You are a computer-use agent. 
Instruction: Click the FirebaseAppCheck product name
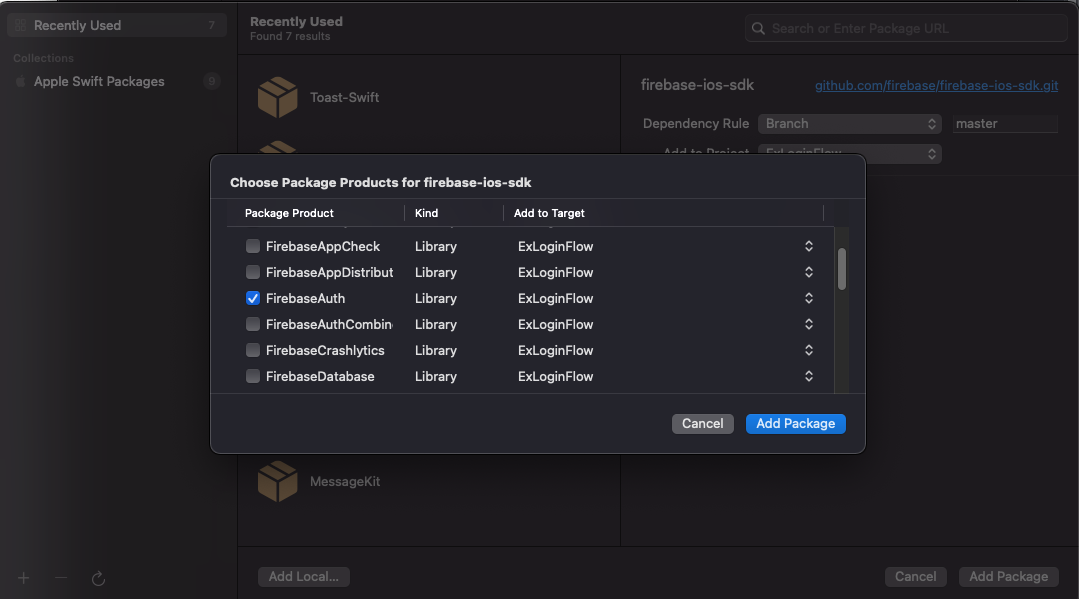click(x=323, y=246)
